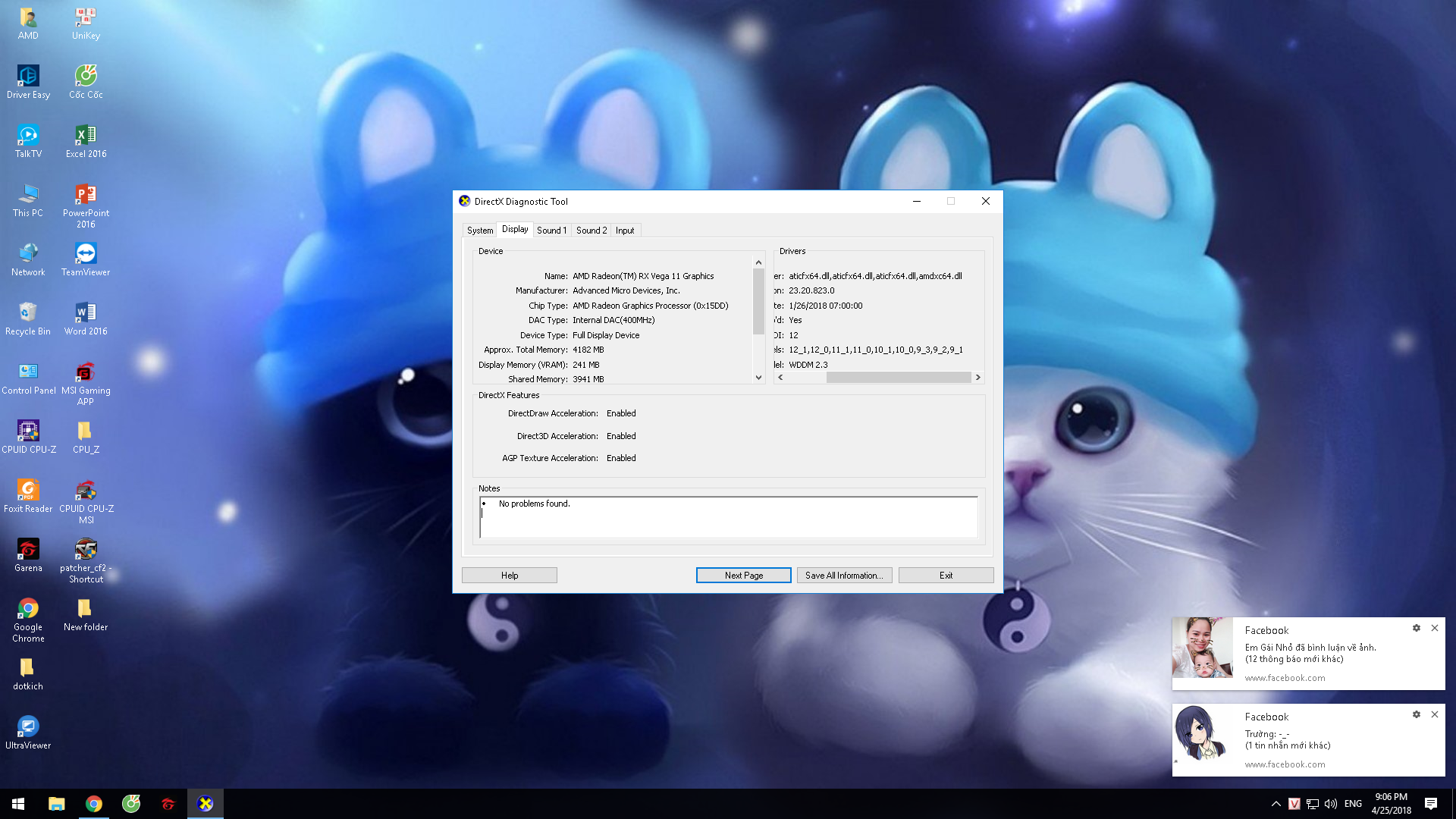This screenshot has width=1456, height=819.
Task: Click the Device panel vertical scrollbar thumb
Action: (x=758, y=301)
